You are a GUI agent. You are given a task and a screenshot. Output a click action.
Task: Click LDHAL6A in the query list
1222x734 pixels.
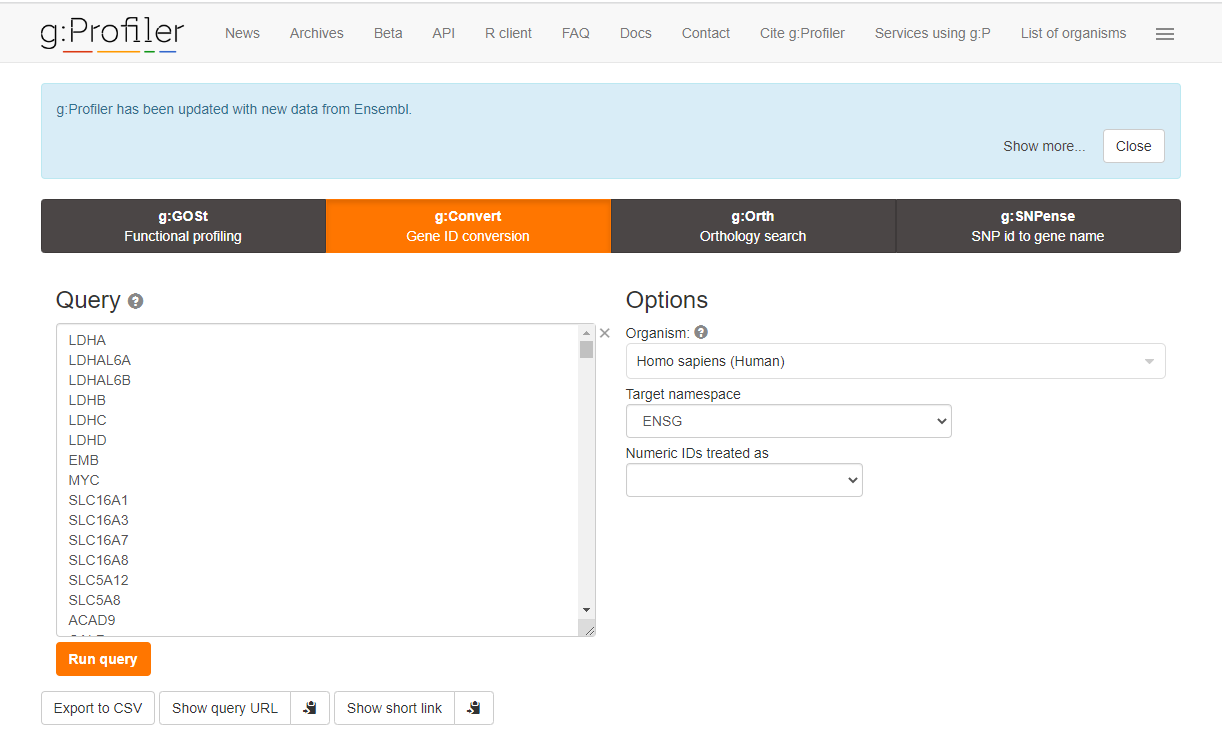(99, 360)
